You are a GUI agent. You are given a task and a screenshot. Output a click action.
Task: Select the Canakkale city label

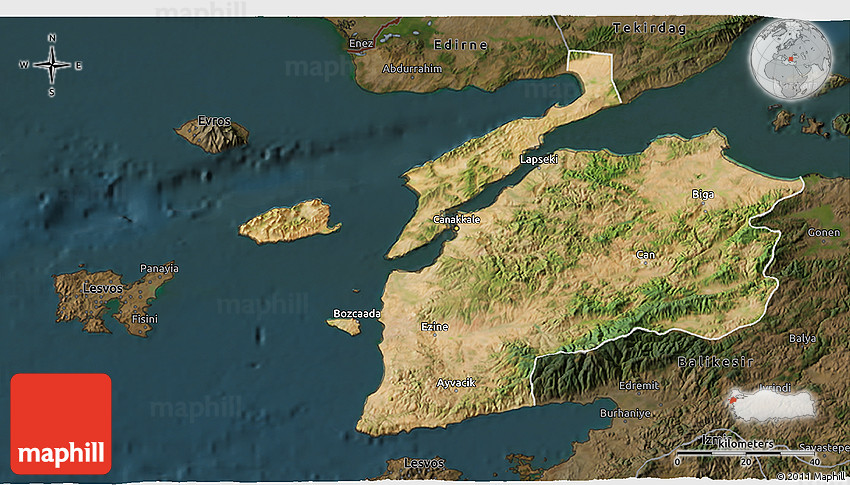click(x=457, y=219)
